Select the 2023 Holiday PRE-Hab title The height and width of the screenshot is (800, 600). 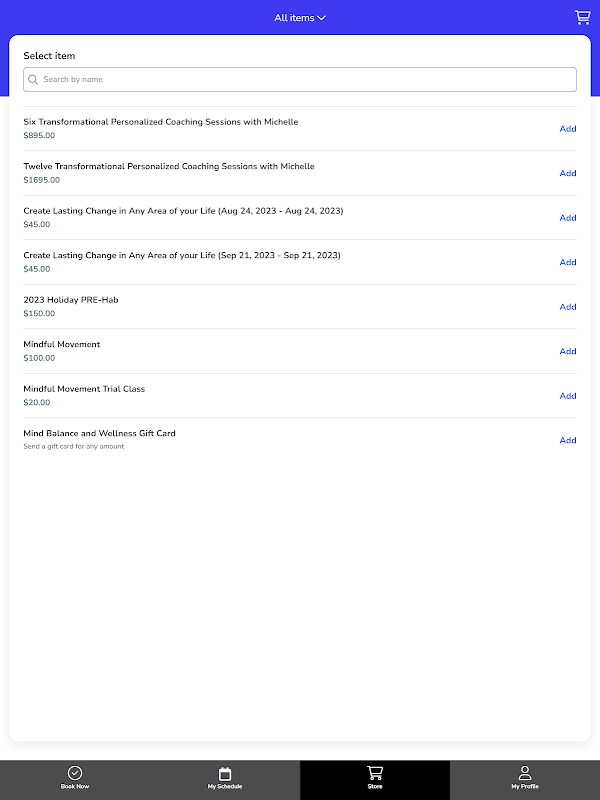point(71,300)
